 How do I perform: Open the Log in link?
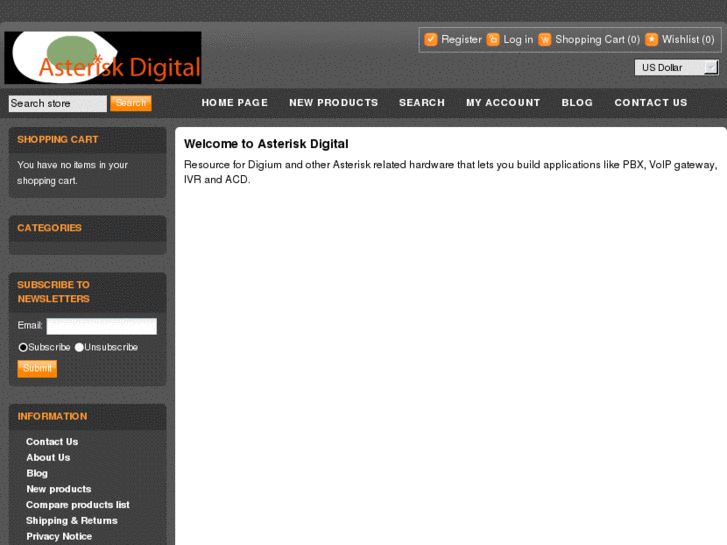click(518, 40)
